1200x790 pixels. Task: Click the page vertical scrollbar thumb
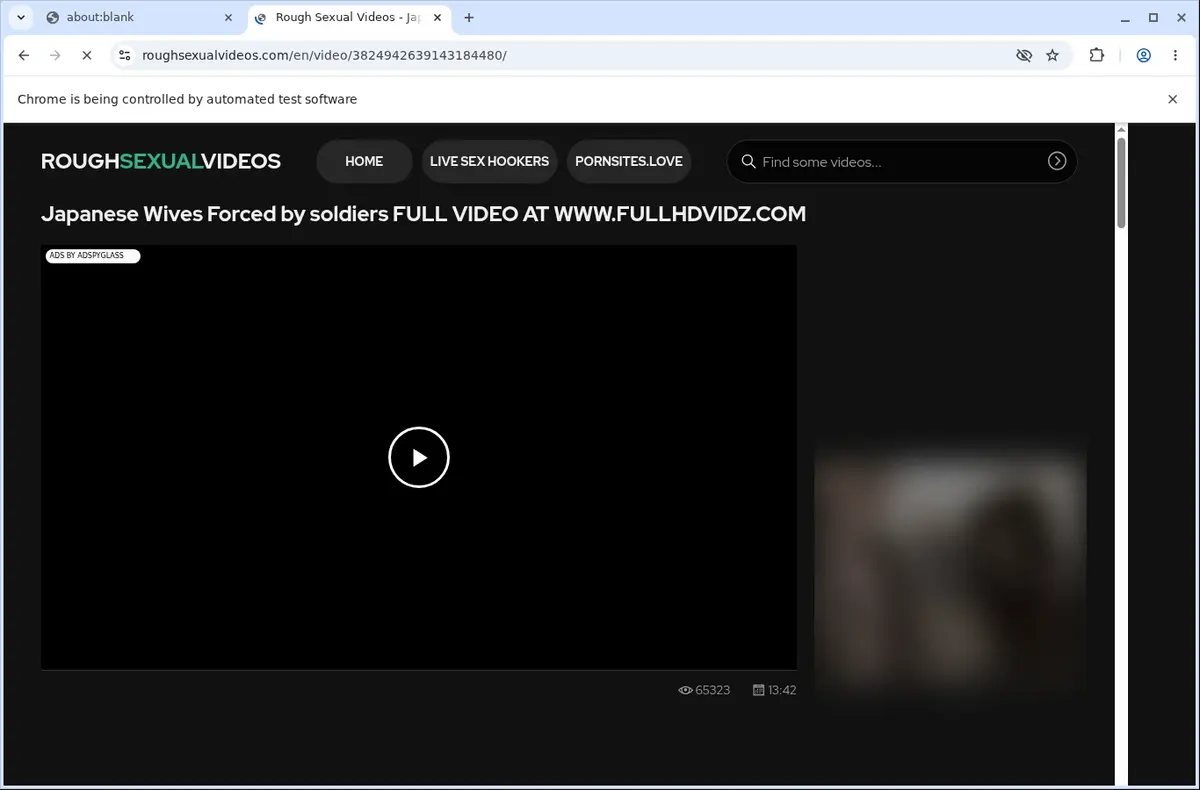click(1121, 182)
